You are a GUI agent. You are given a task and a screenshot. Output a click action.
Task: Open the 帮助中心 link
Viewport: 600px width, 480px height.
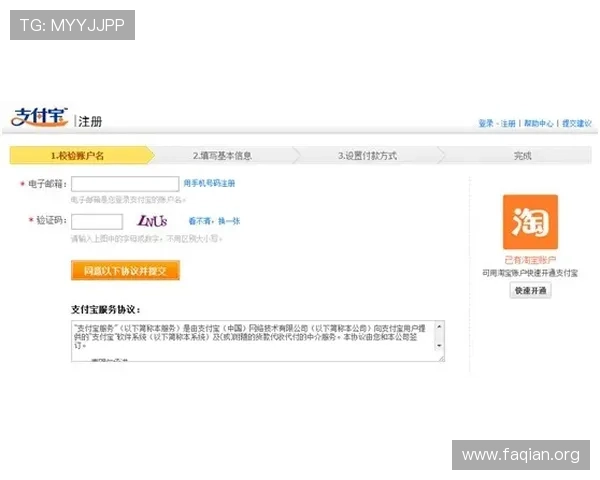pyautogui.click(x=538, y=123)
